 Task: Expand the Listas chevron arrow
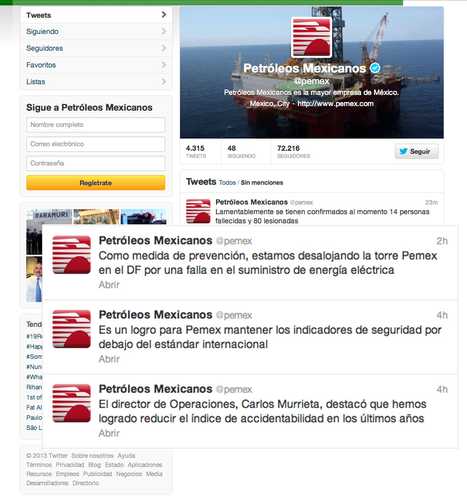pyautogui.click(x=164, y=81)
